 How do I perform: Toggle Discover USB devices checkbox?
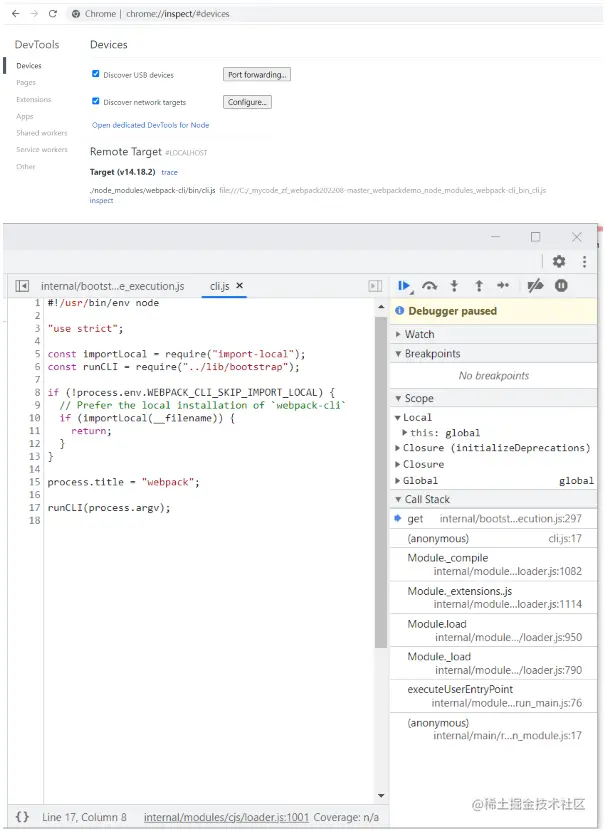pos(95,74)
